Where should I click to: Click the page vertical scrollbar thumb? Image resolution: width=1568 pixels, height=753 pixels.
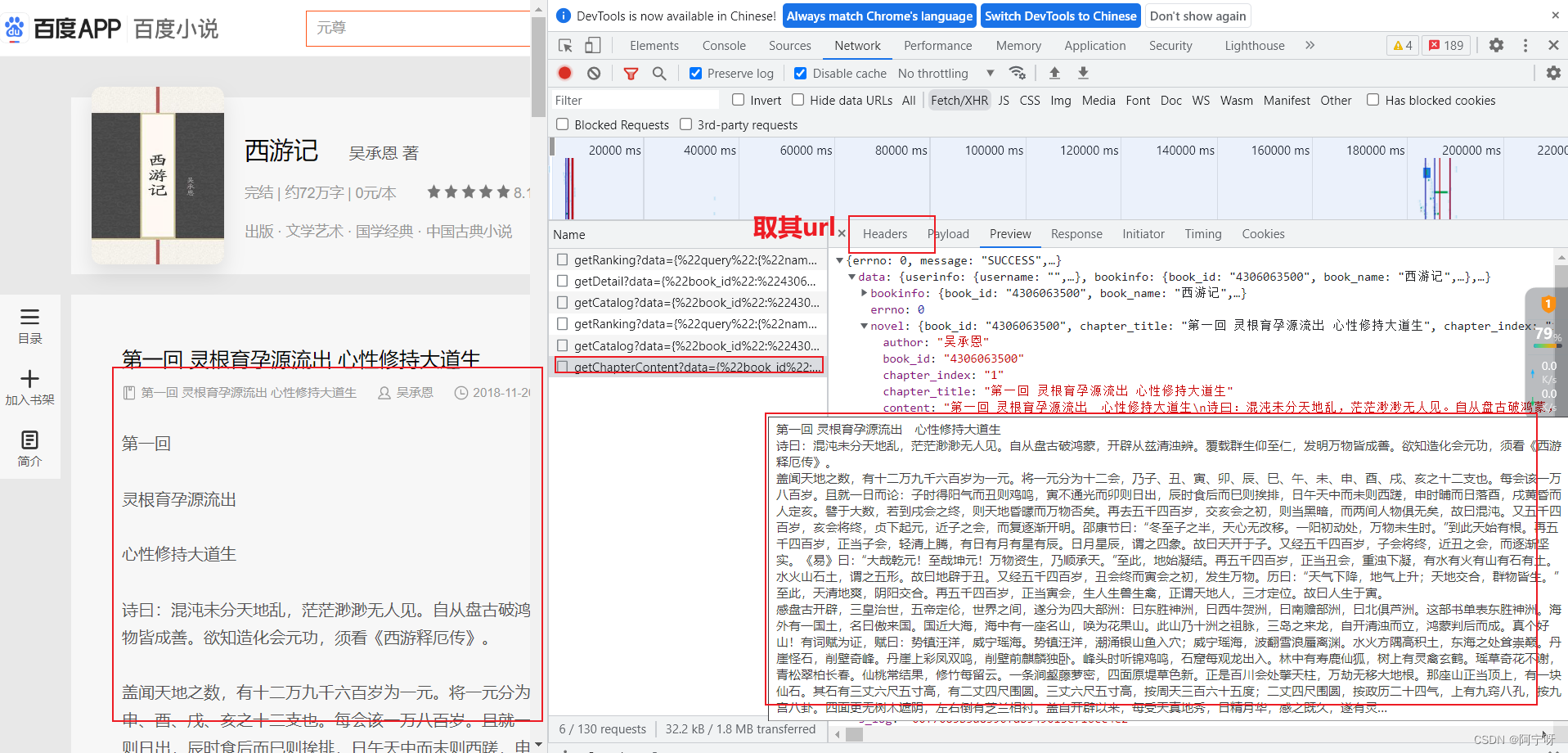click(538, 65)
